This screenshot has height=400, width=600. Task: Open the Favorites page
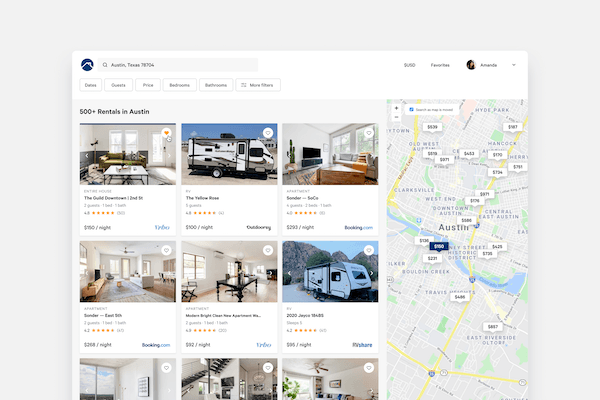pos(440,65)
